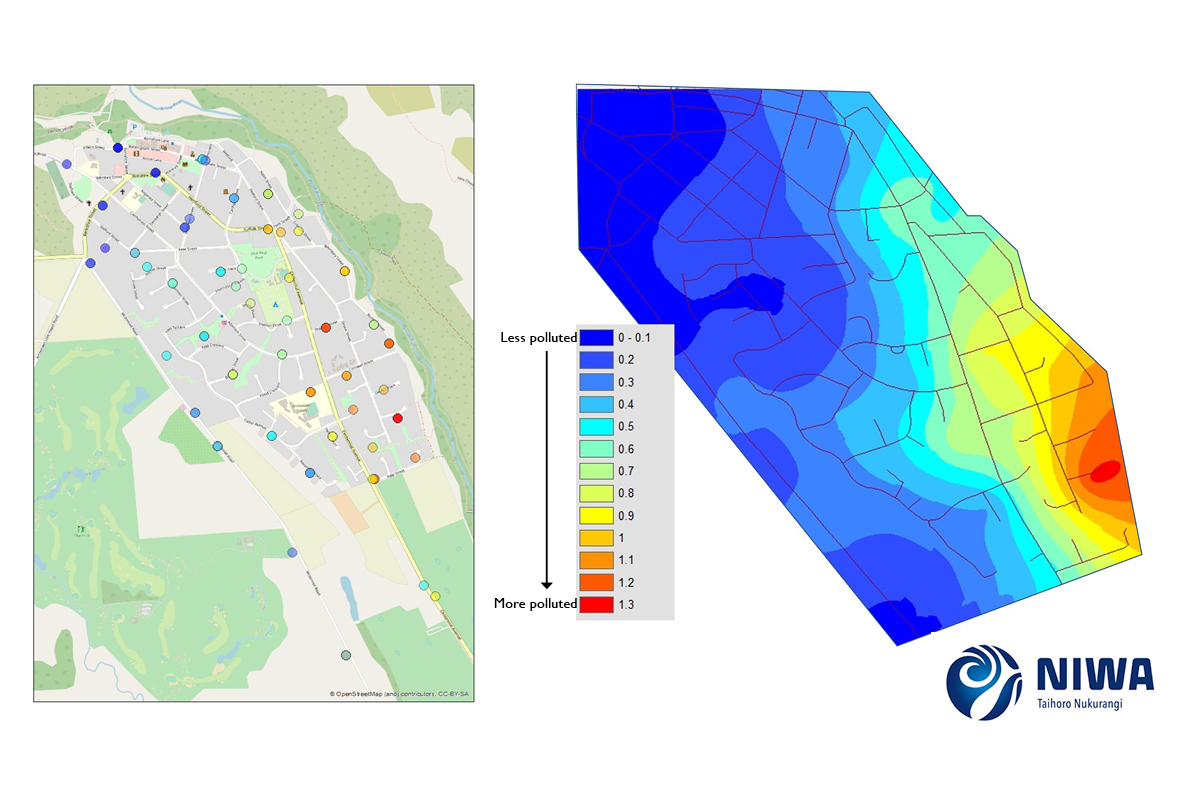
Task: Click the red hotspot oval on contour map
Action: click(x=1104, y=471)
